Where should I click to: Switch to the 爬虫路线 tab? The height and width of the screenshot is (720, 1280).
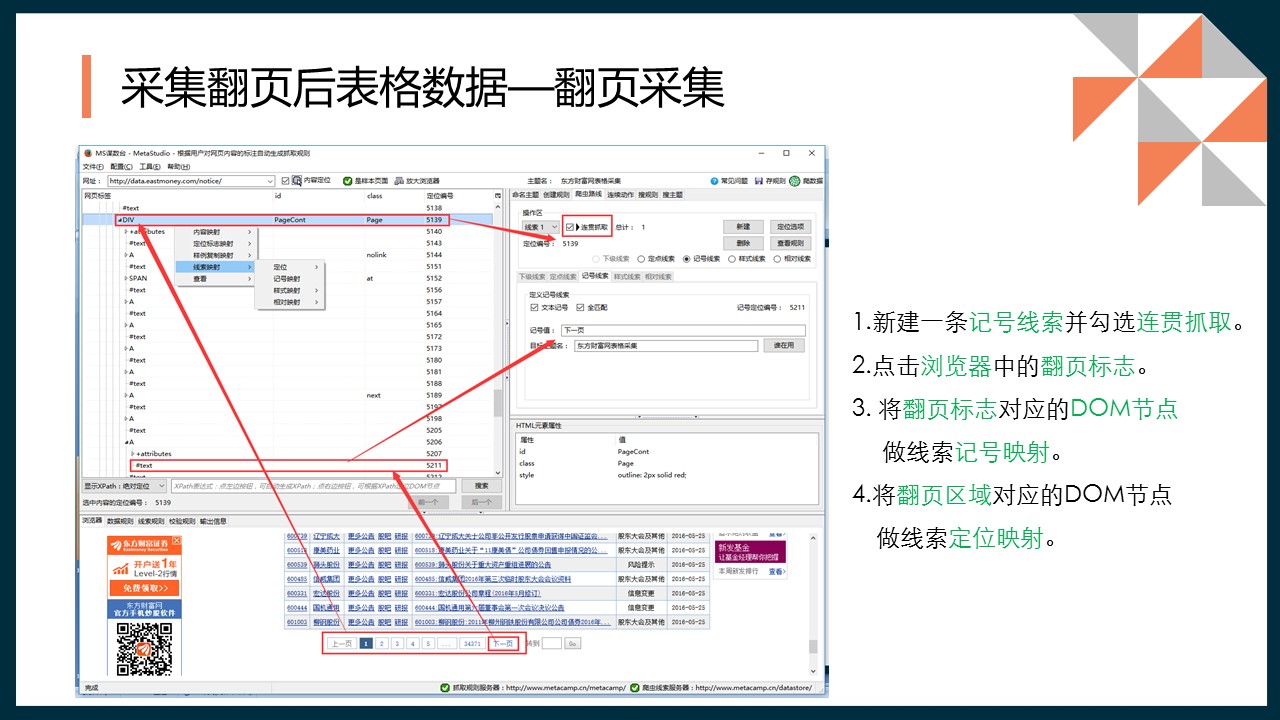pos(588,195)
